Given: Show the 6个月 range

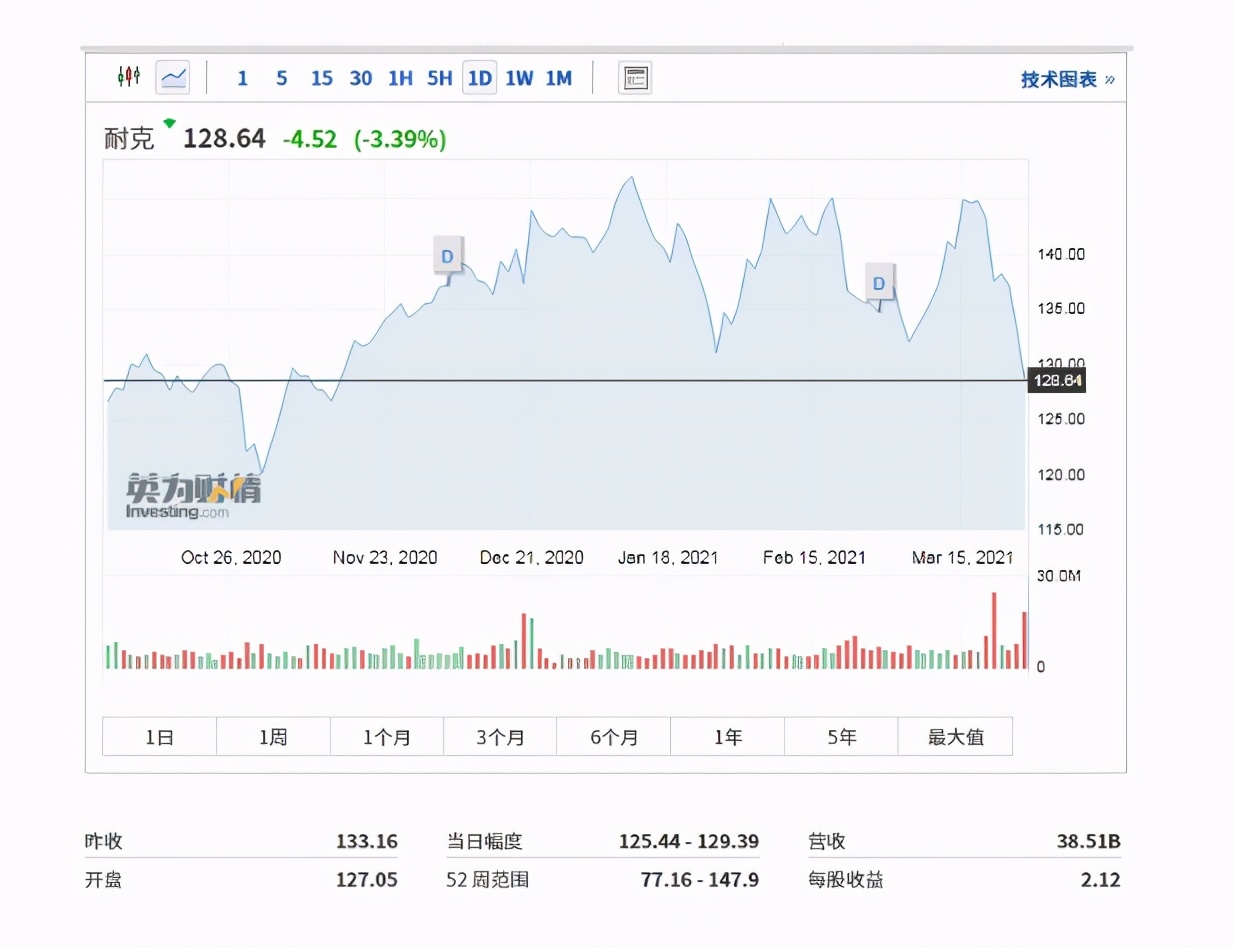Looking at the screenshot, I should [614, 737].
